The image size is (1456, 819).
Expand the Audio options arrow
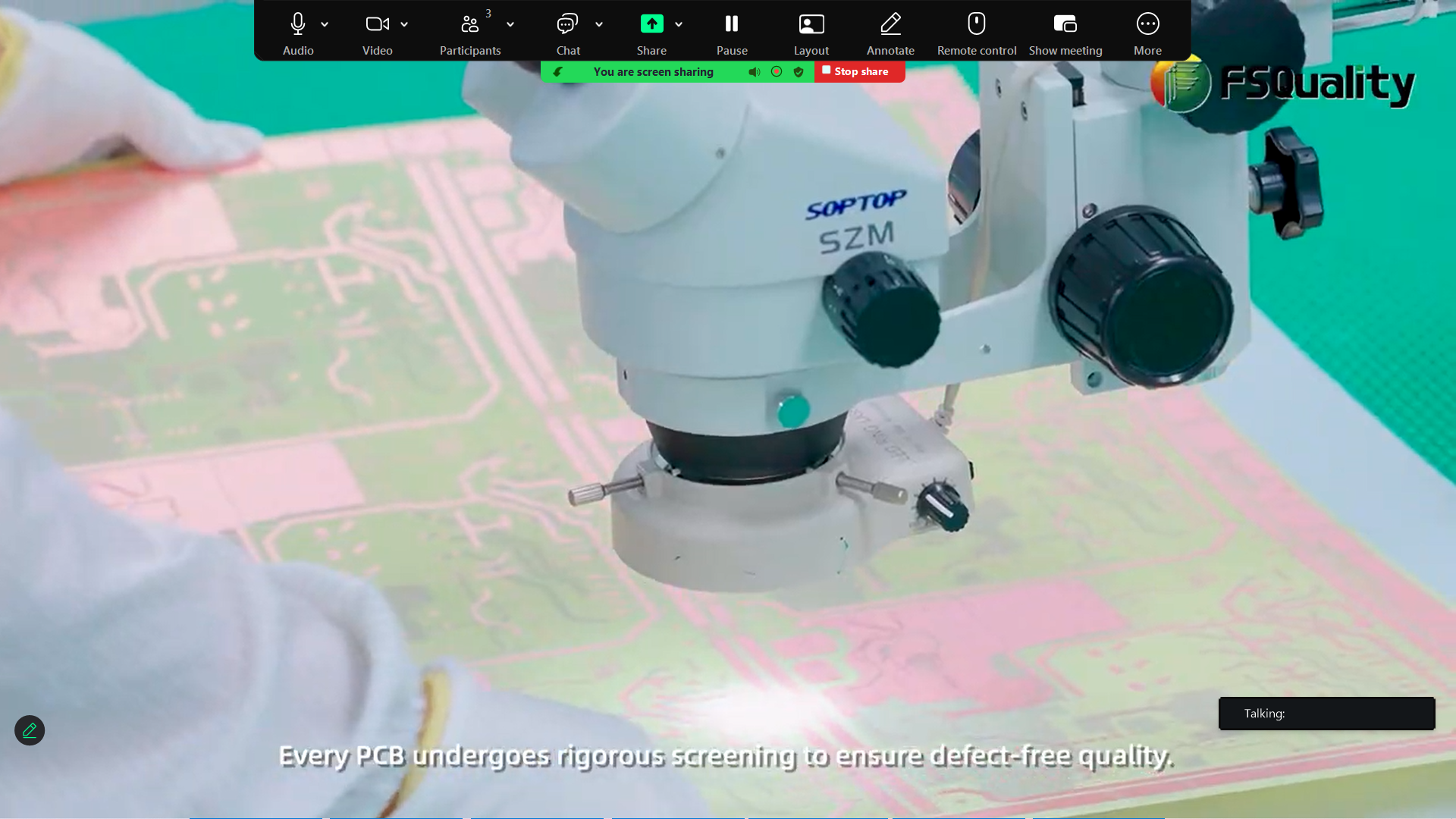pyautogui.click(x=325, y=24)
